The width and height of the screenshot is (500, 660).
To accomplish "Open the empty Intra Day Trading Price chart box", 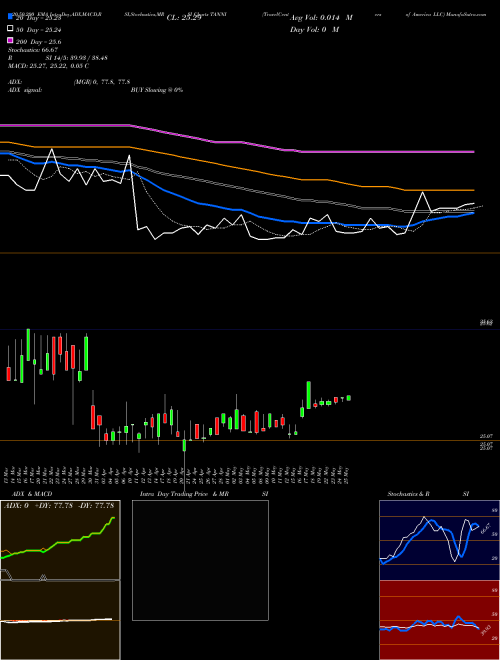I will tap(200, 560).
